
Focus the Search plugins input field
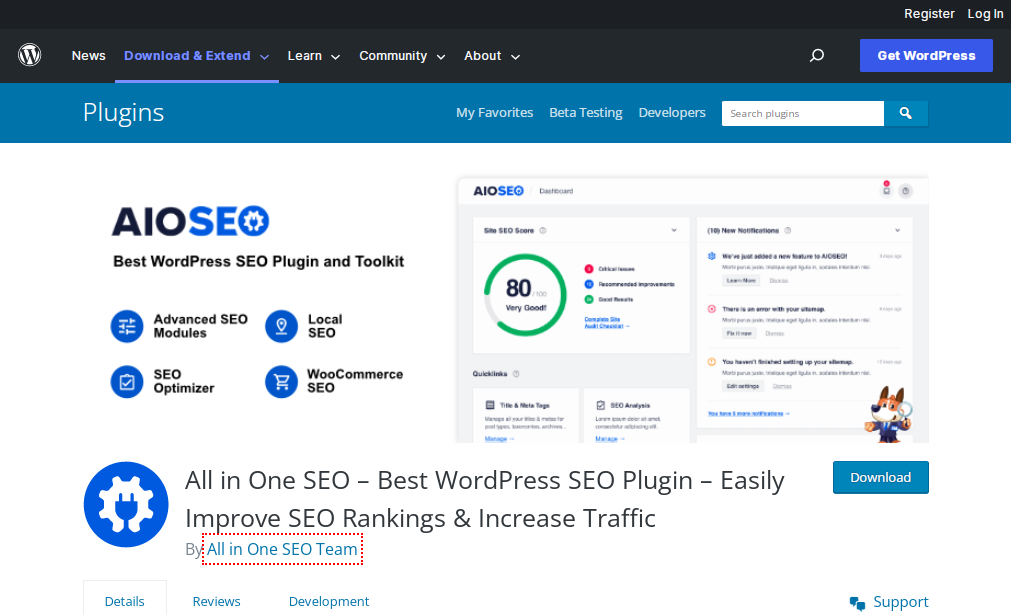[803, 113]
